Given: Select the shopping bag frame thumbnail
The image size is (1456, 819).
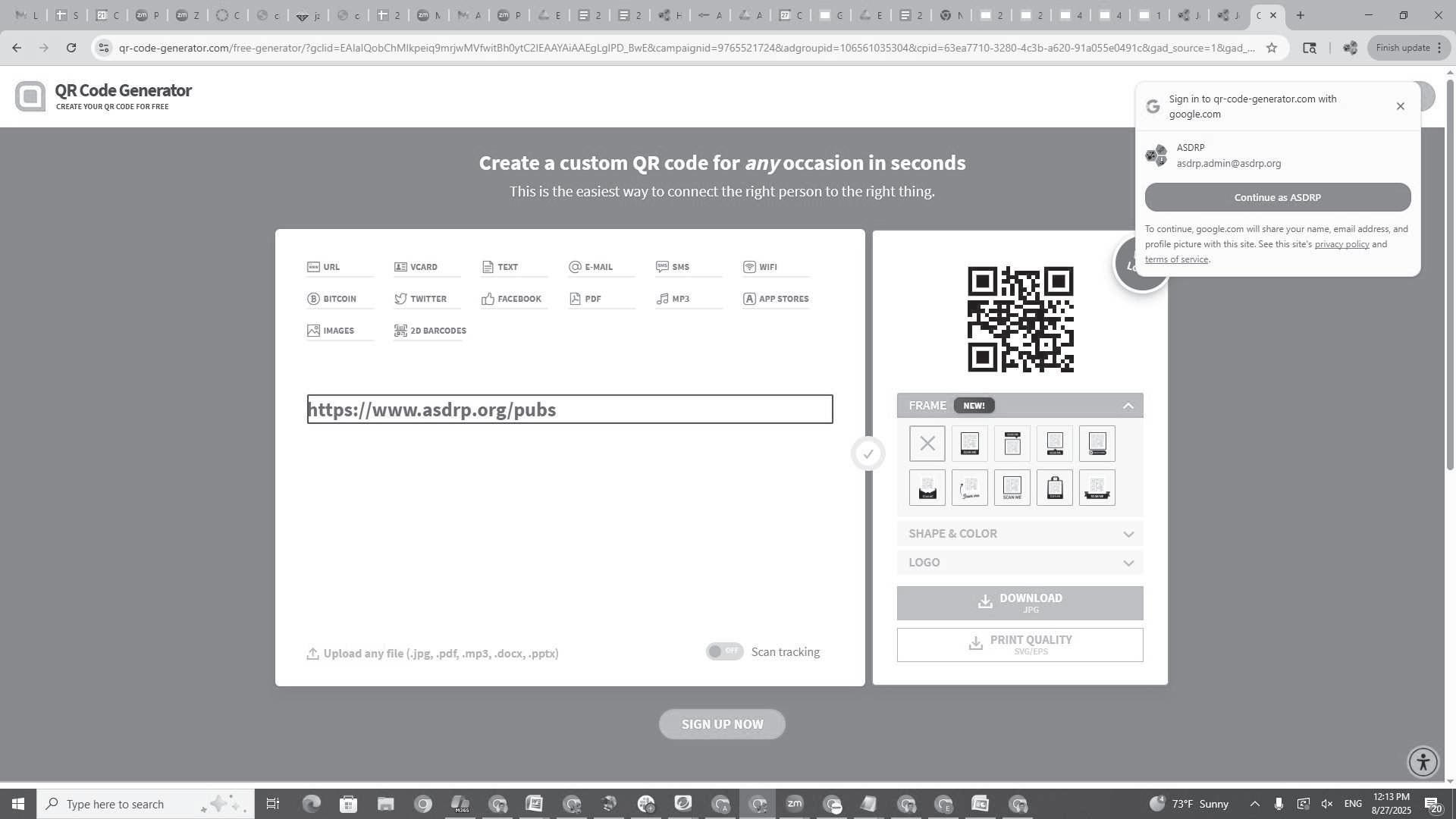Looking at the screenshot, I should [1054, 488].
